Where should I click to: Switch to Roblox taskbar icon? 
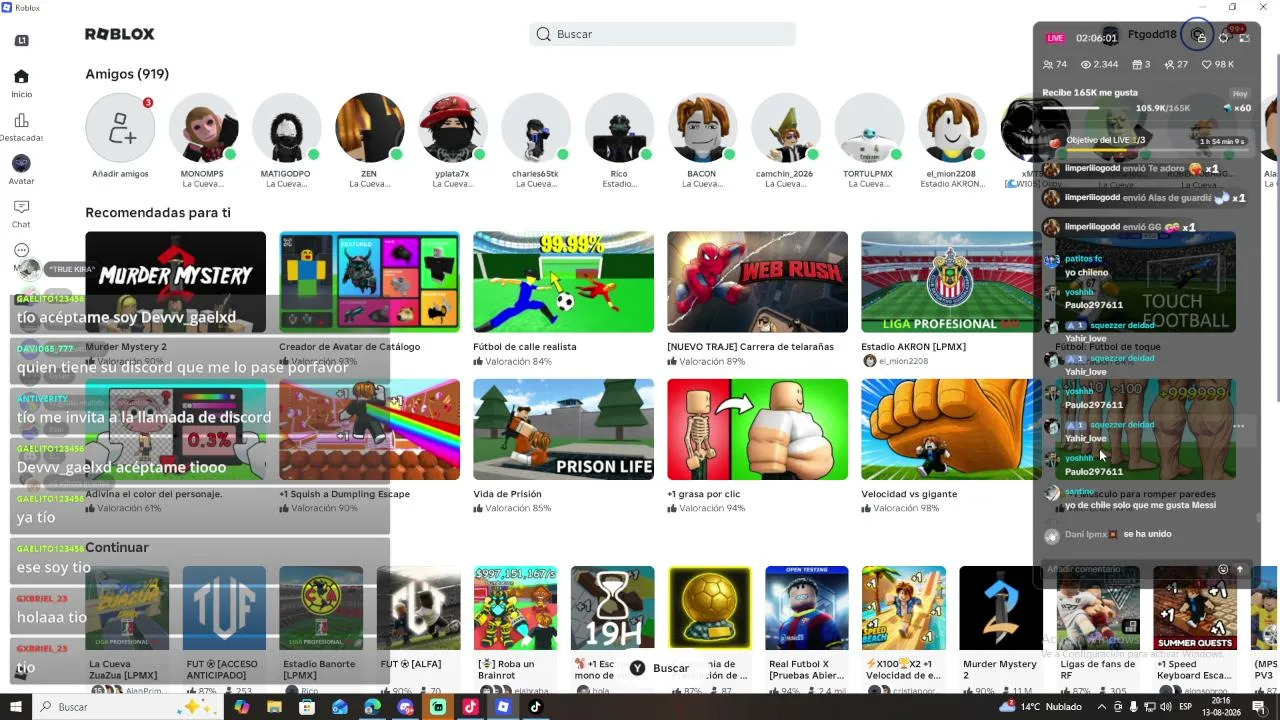point(503,707)
